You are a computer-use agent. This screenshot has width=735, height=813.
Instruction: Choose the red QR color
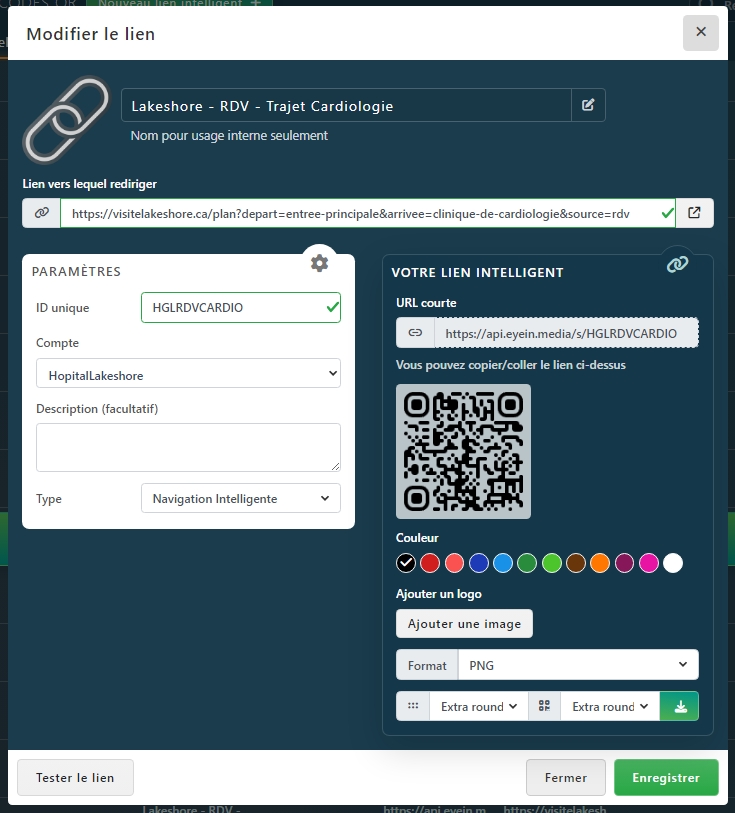(430, 563)
